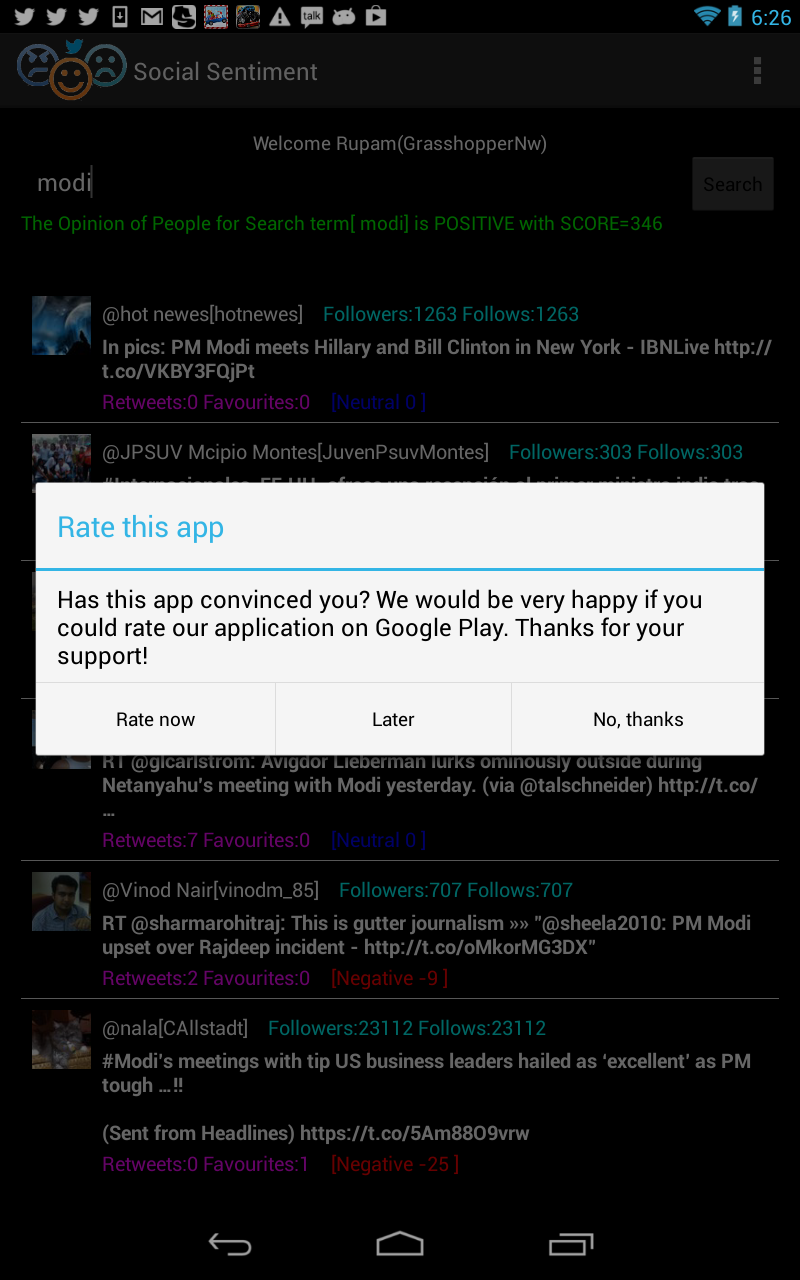
Task: Open the t.co/5Am88O9vrw tweet link
Action: click(x=415, y=1133)
